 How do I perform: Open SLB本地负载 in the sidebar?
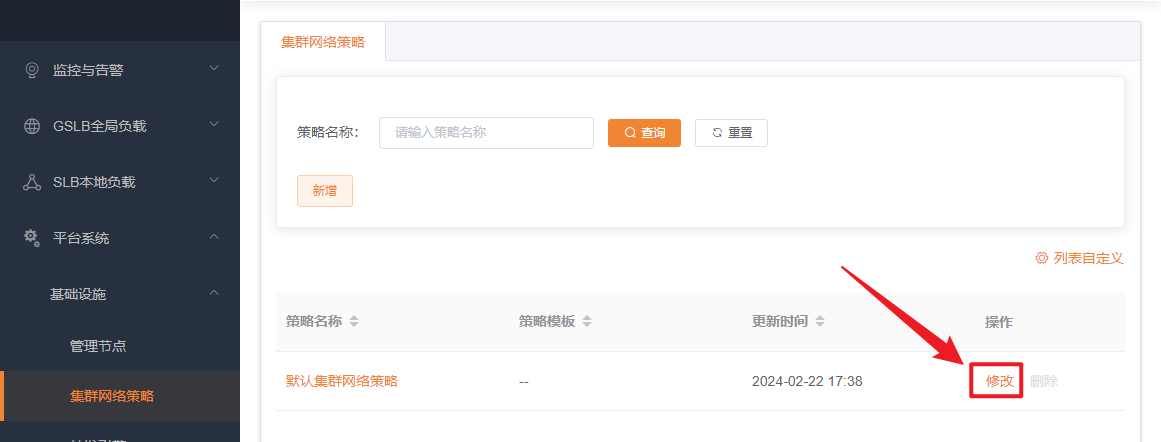point(120,182)
